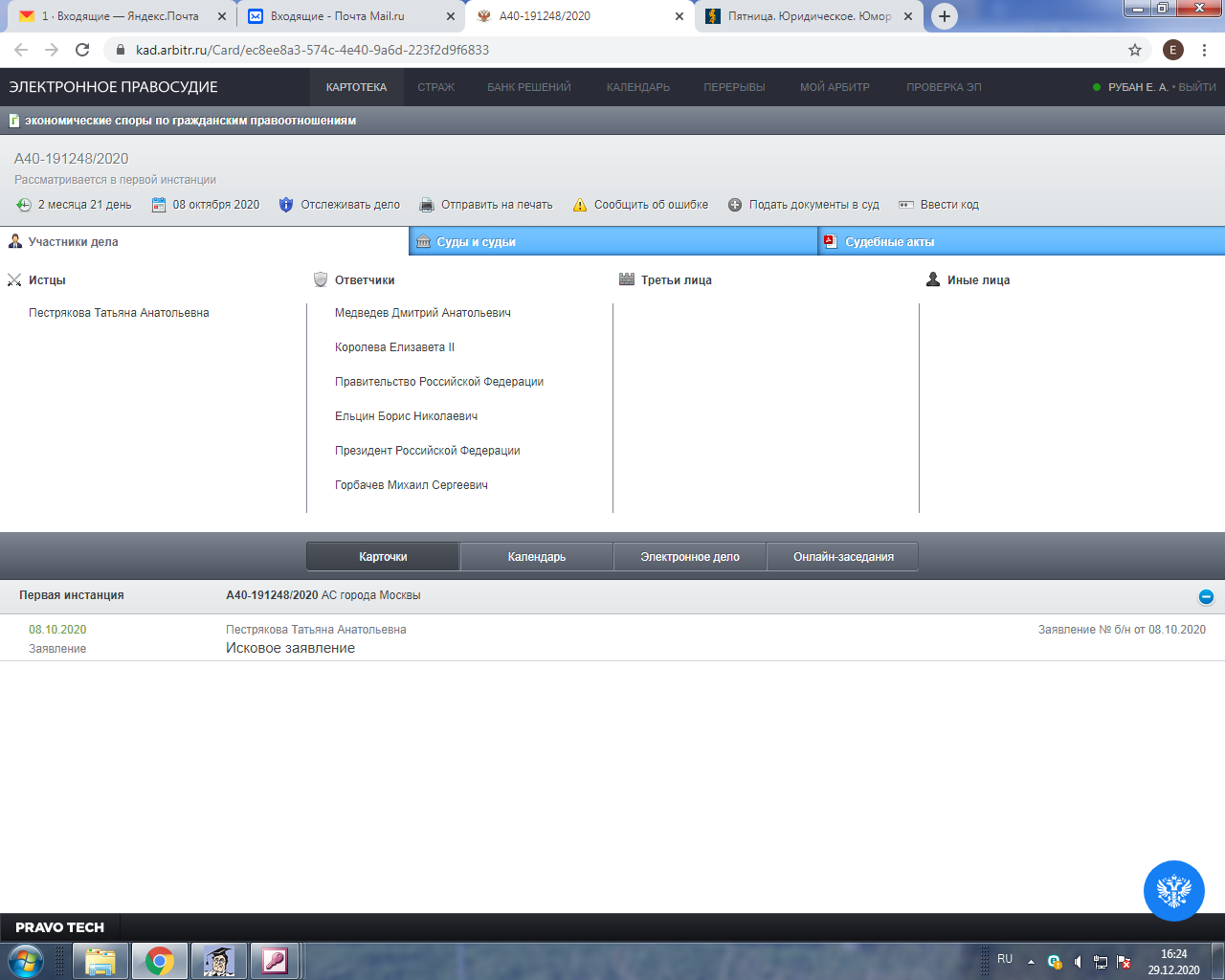
Task: Go to Банк решений in top menu
Action: coord(528,87)
